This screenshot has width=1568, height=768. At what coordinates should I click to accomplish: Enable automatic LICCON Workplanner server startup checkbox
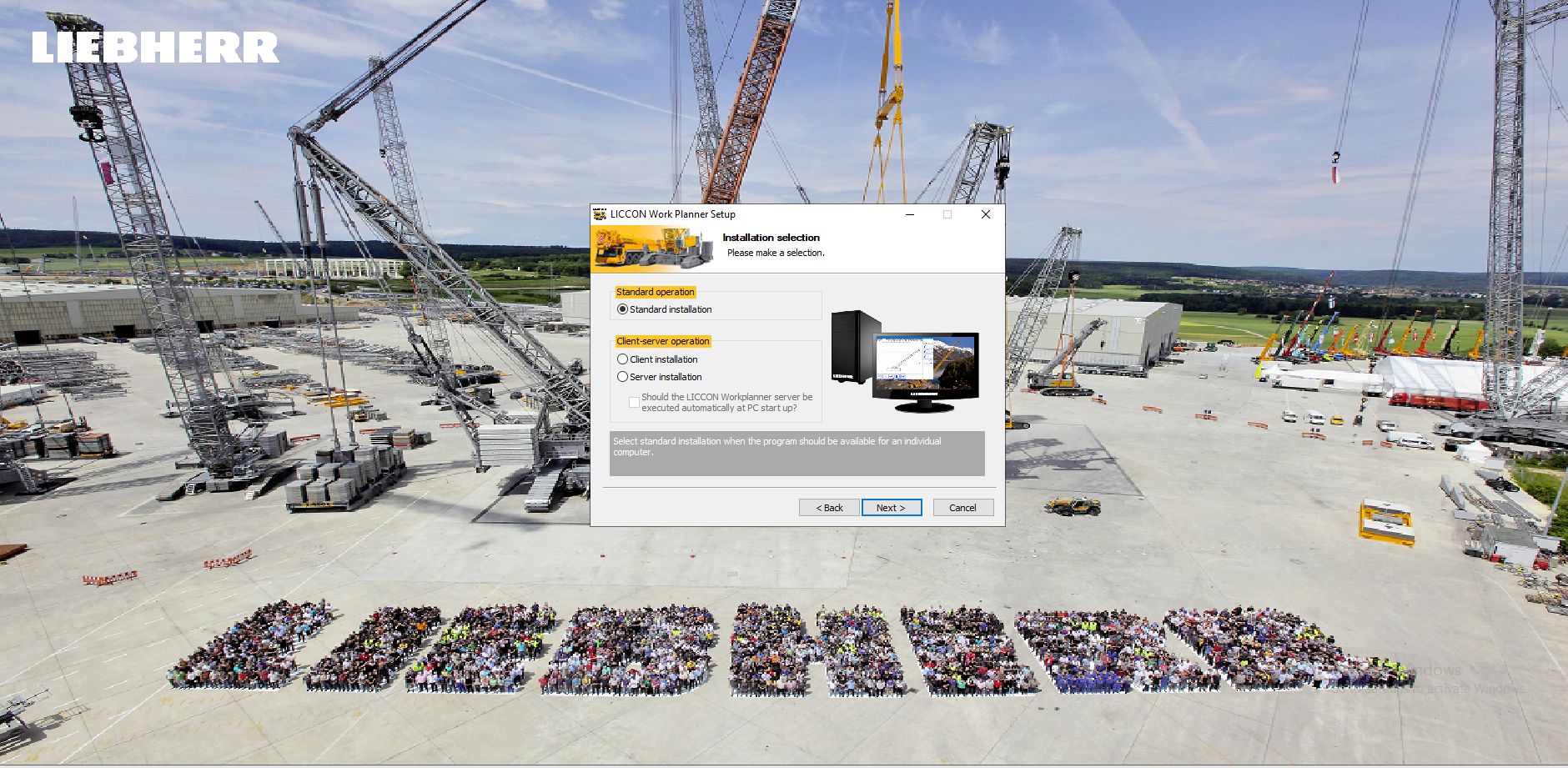[x=633, y=402]
